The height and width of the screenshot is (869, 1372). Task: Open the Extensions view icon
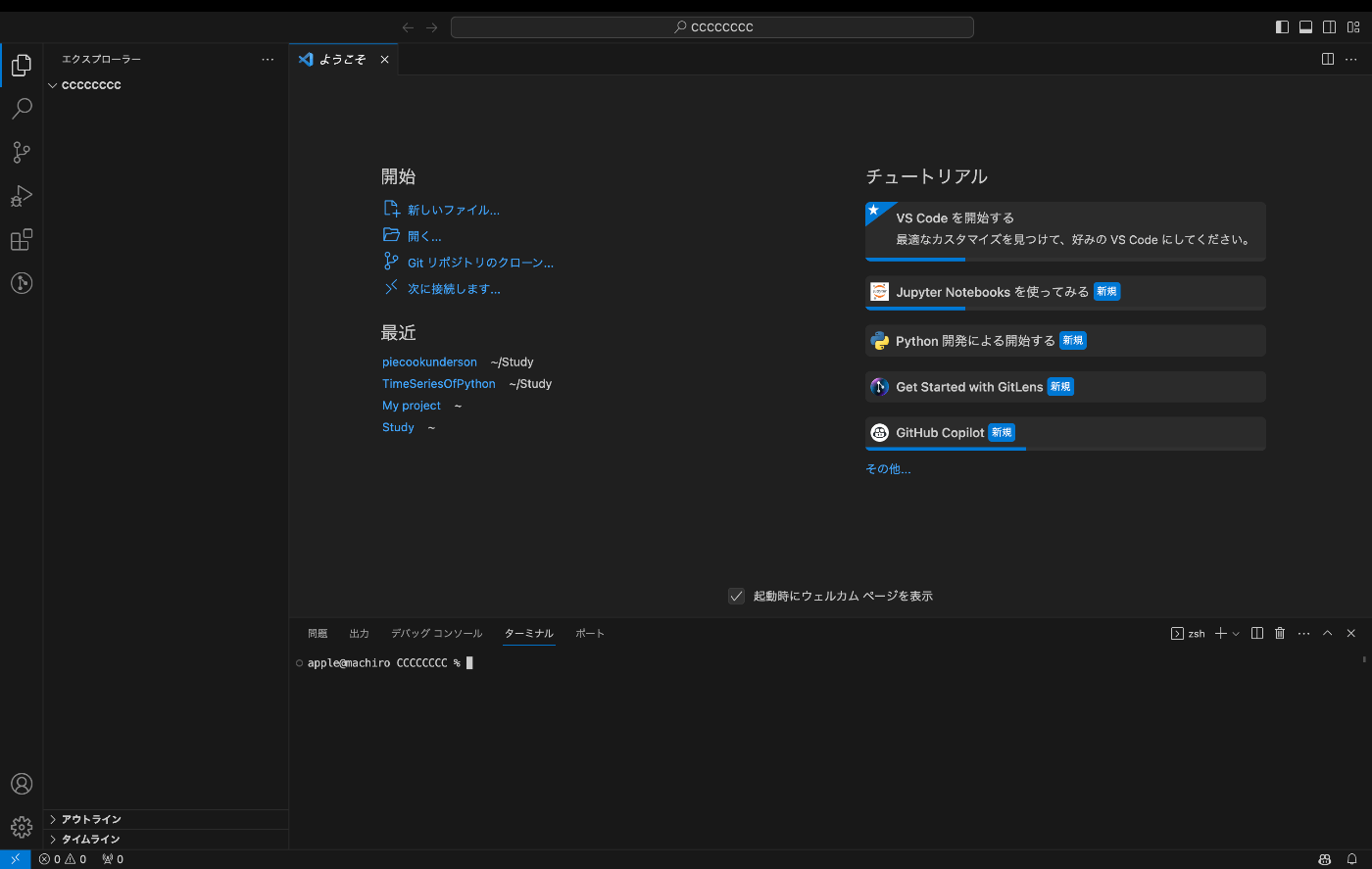22,239
